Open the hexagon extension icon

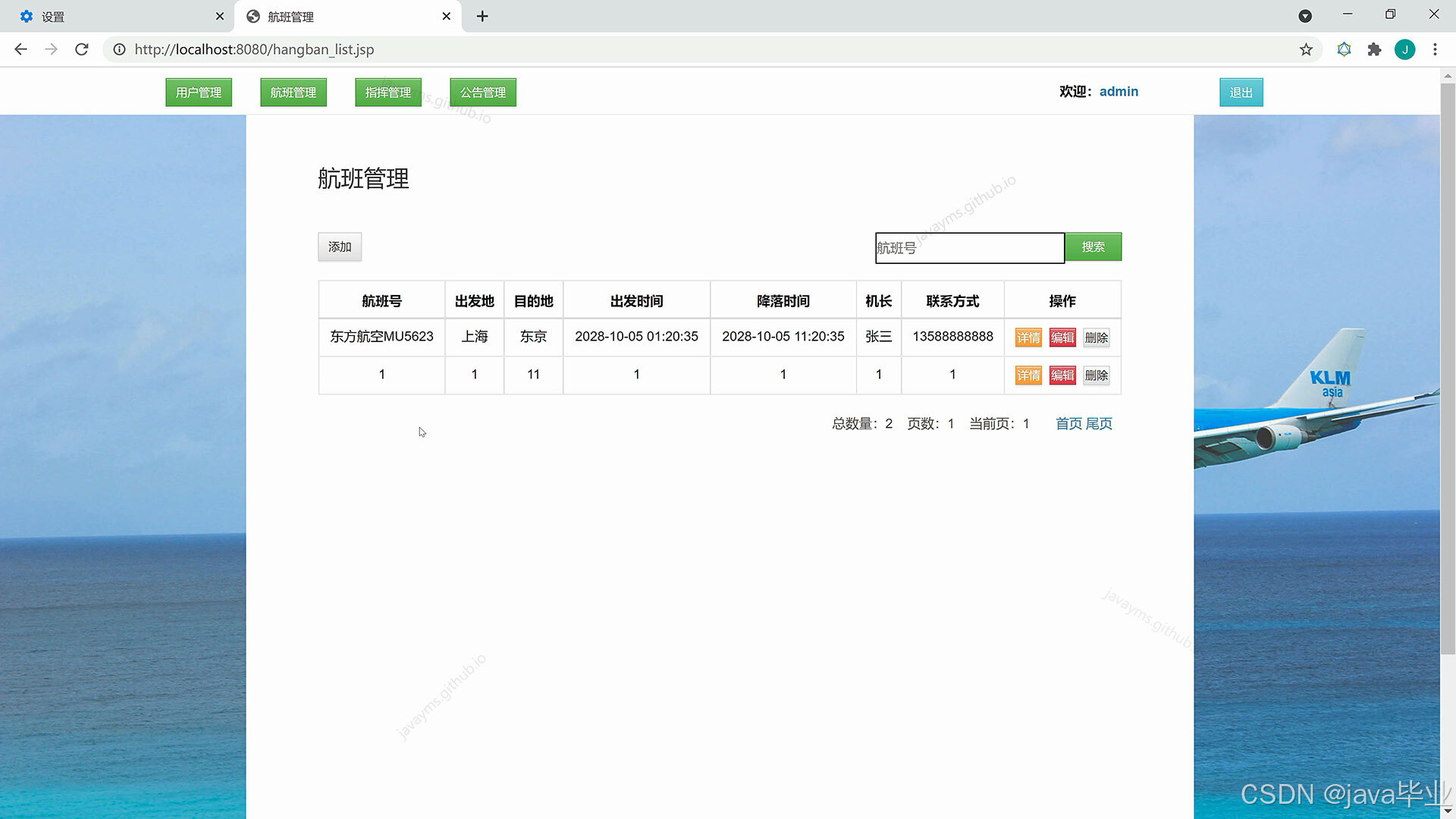pyautogui.click(x=1344, y=49)
